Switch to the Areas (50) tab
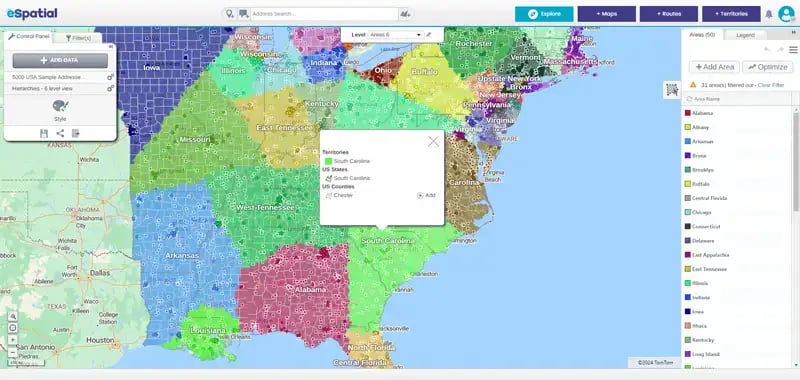The width and height of the screenshot is (800, 380). 702,35
